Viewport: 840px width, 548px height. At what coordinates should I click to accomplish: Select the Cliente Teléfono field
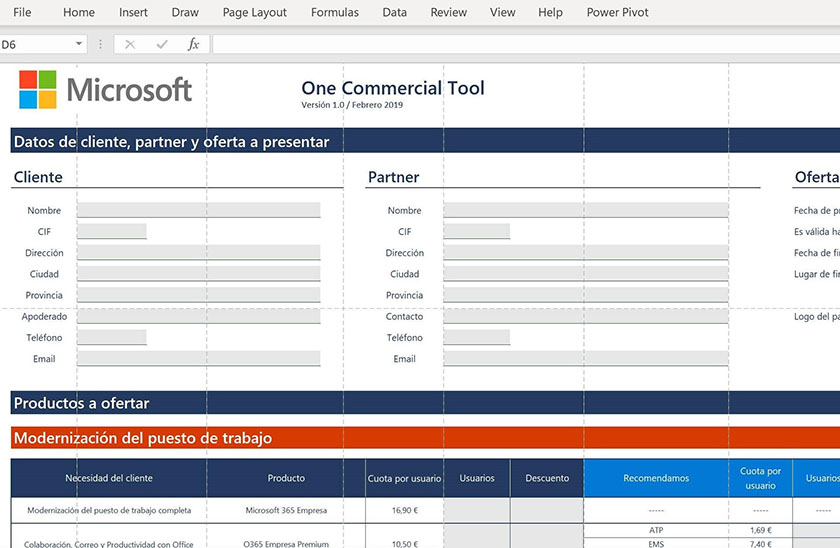111,337
